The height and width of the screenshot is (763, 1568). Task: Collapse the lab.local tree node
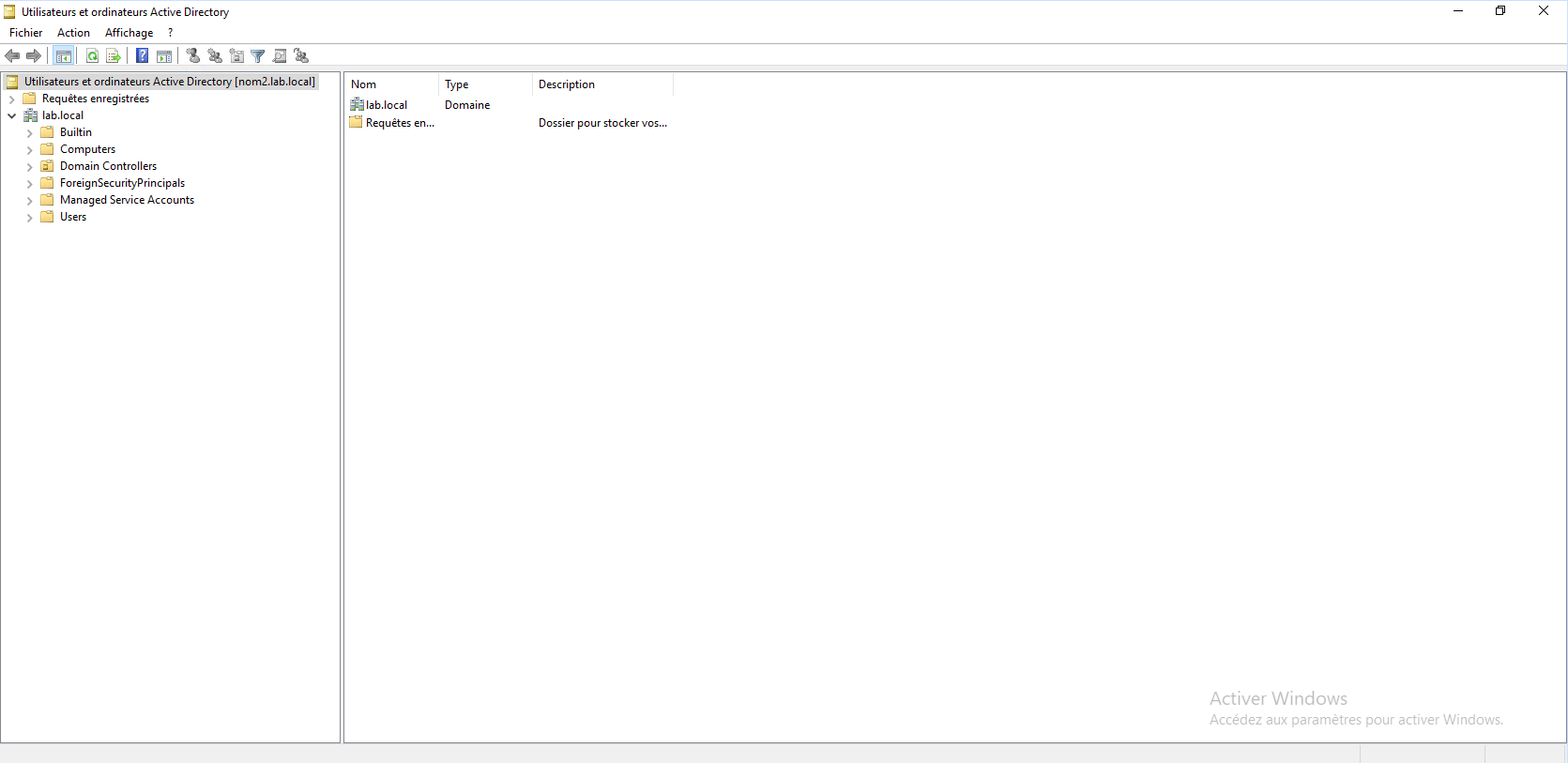coord(11,115)
